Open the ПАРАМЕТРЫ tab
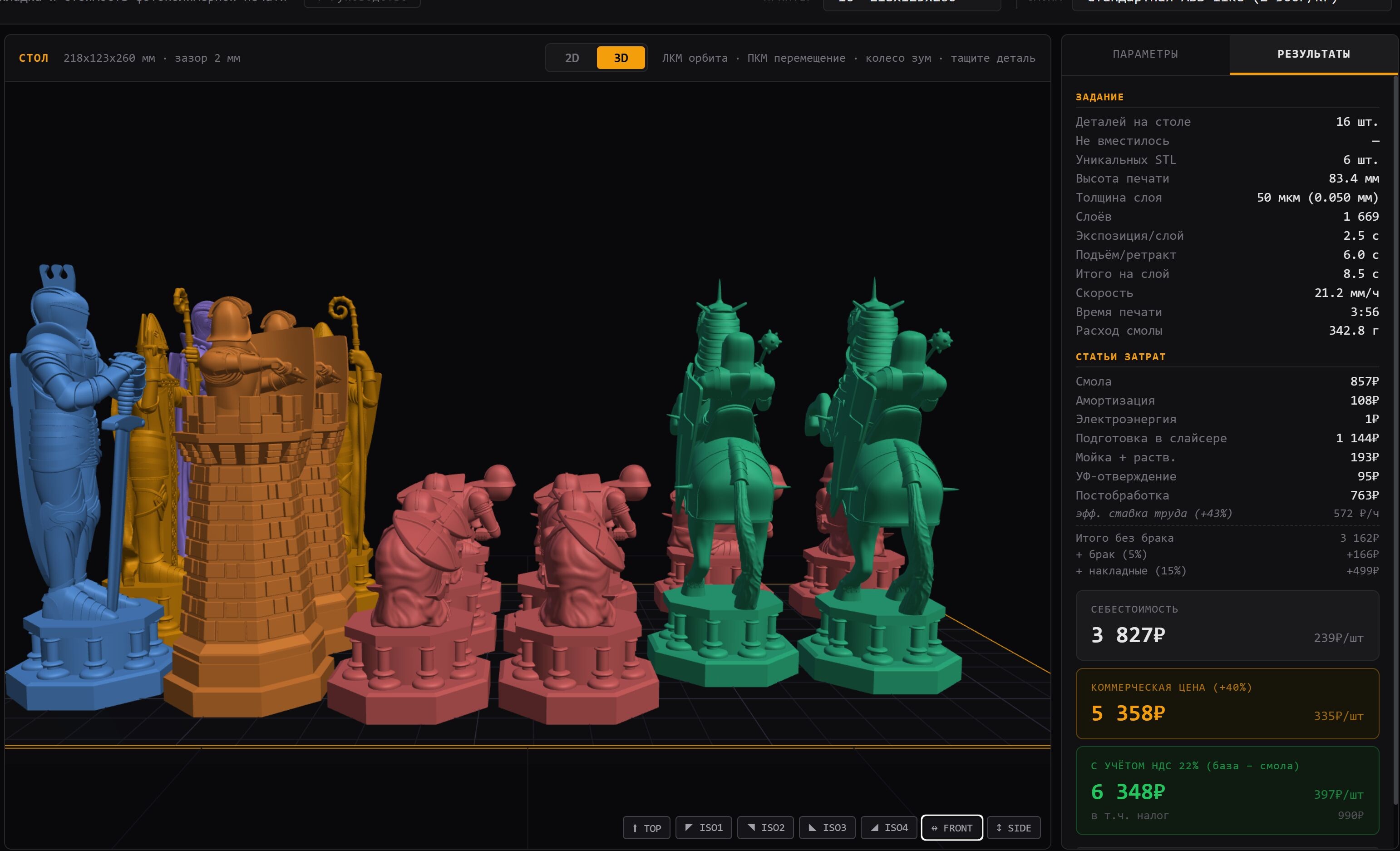Screen dimensions: 1400x851 [x=1145, y=54]
